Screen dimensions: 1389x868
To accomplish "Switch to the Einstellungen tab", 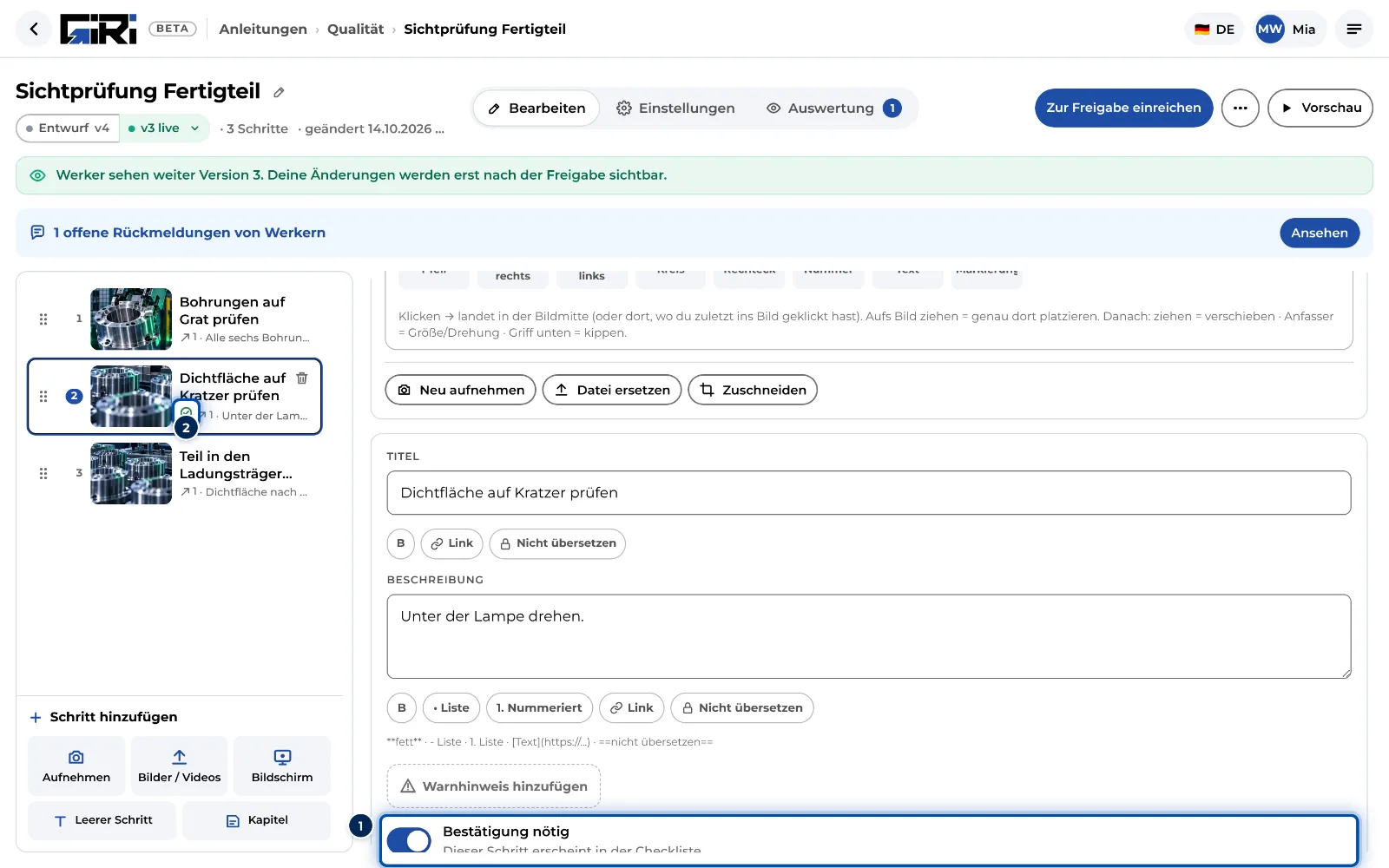I will (675, 108).
